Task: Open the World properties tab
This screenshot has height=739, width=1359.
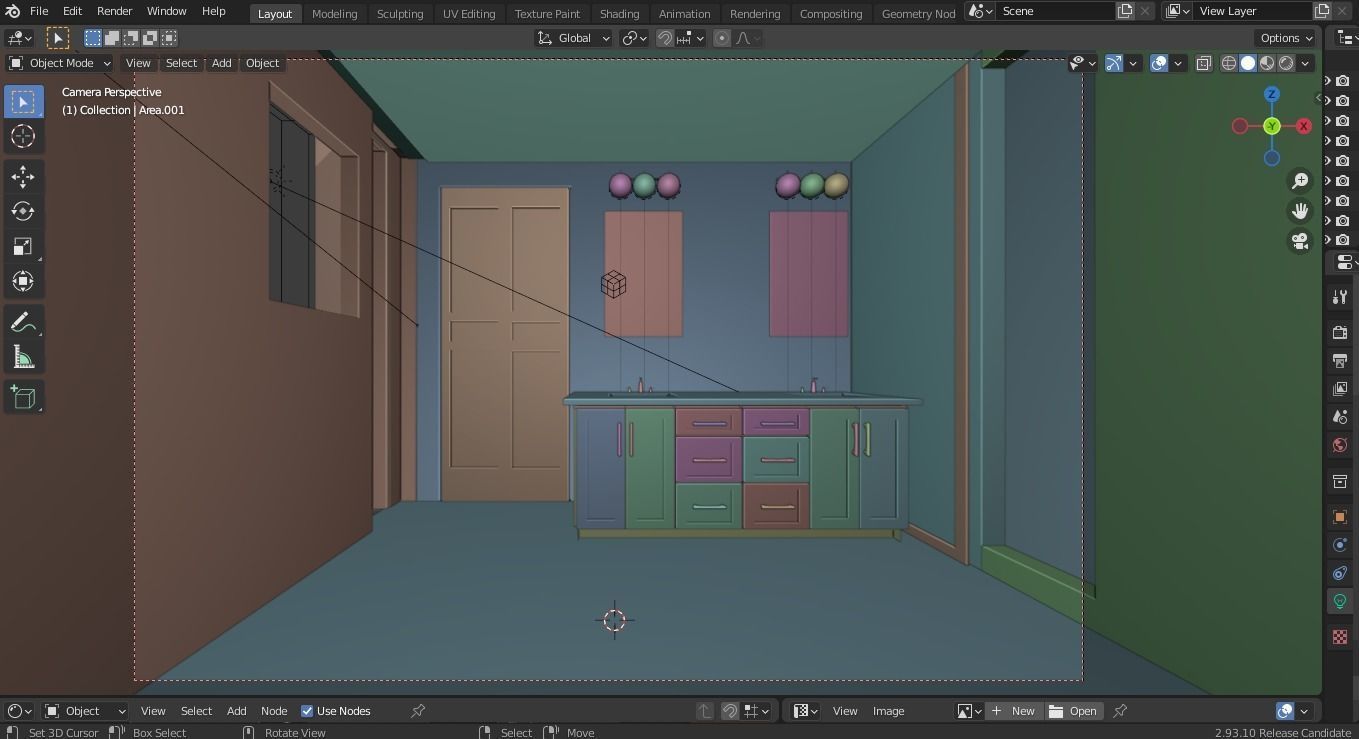Action: pyautogui.click(x=1341, y=446)
